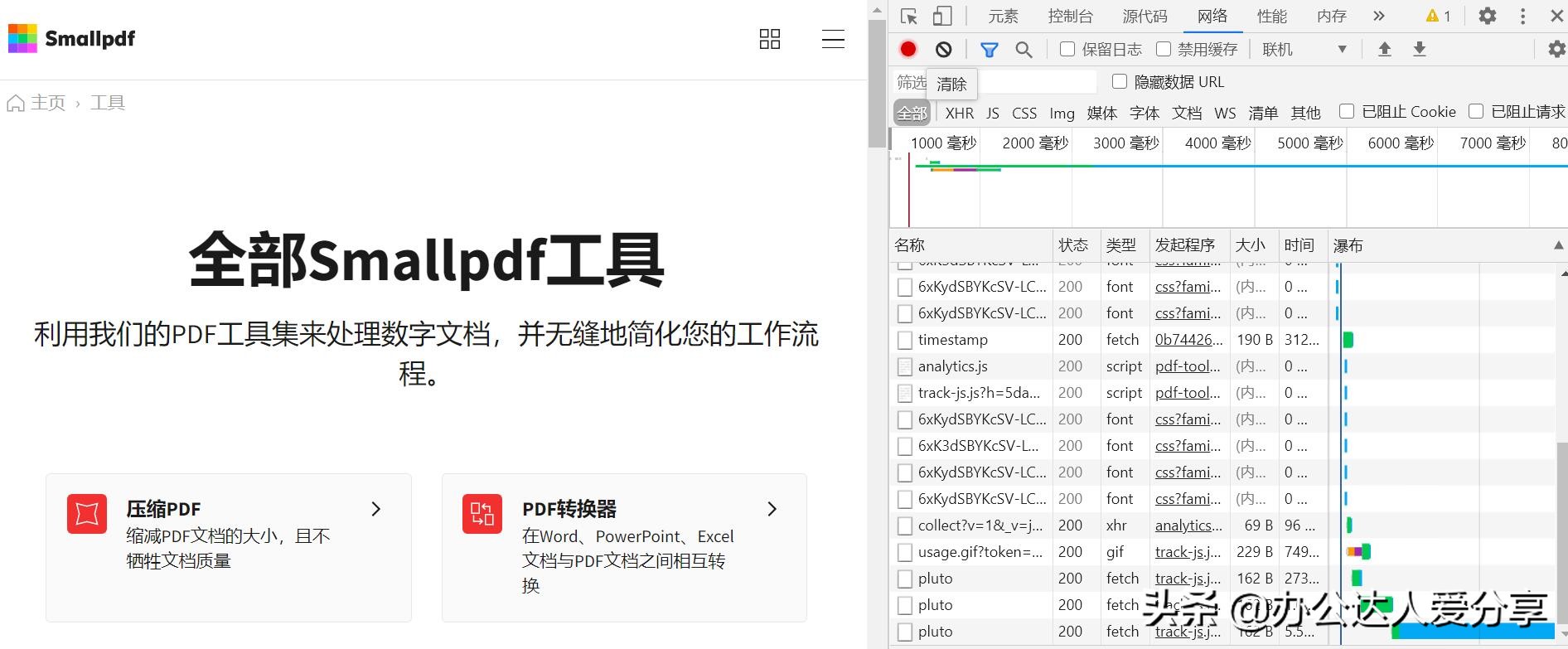
Task: Sort by 瀑布 column arrow
Action: point(1559,245)
